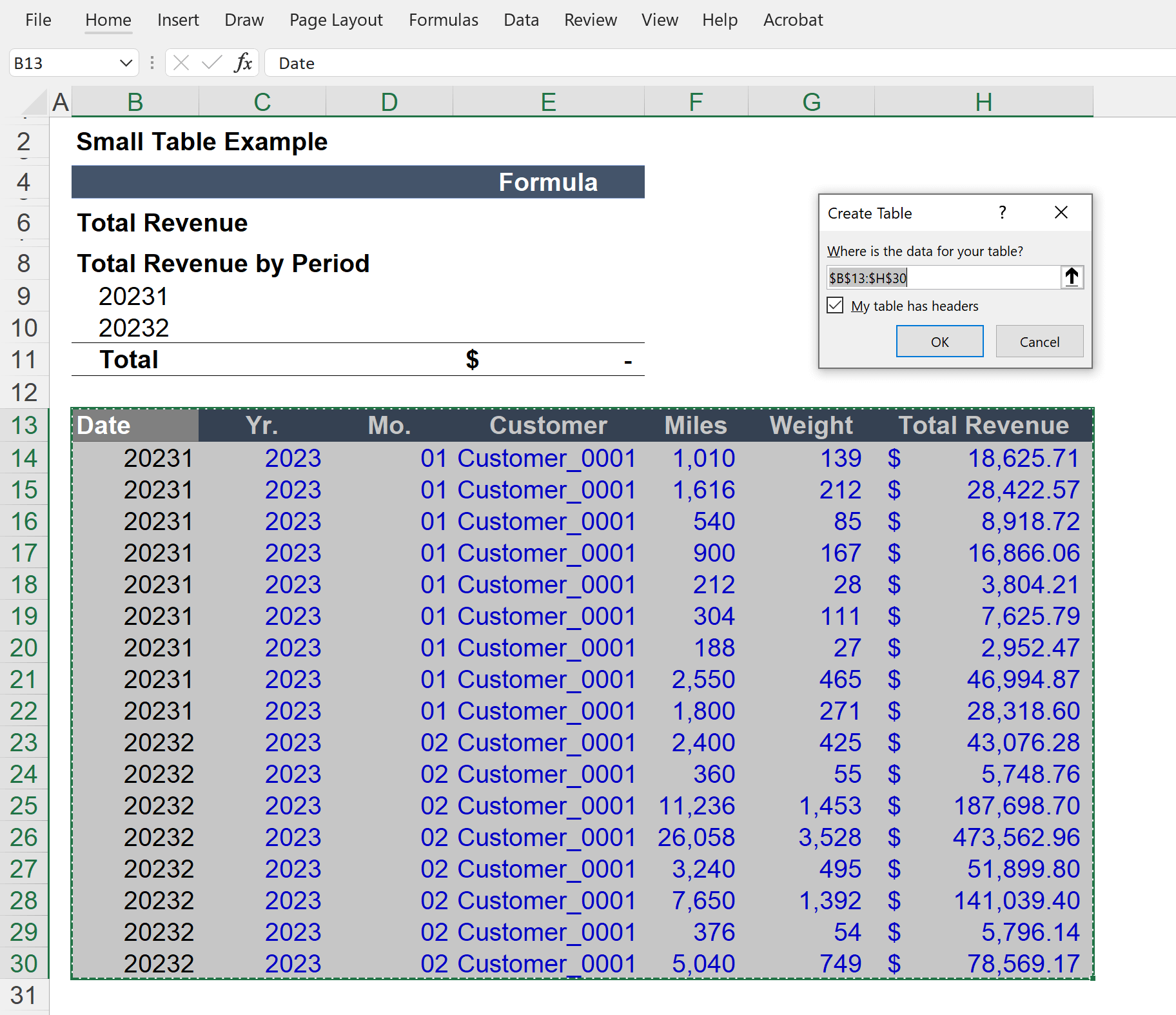
Task: Click the table data range input field
Action: (x=943, y=277)
